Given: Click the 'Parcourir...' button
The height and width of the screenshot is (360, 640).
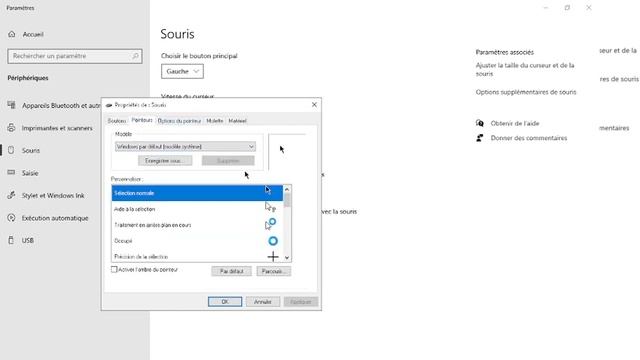Looking at the screenshot, I should 274,271.
